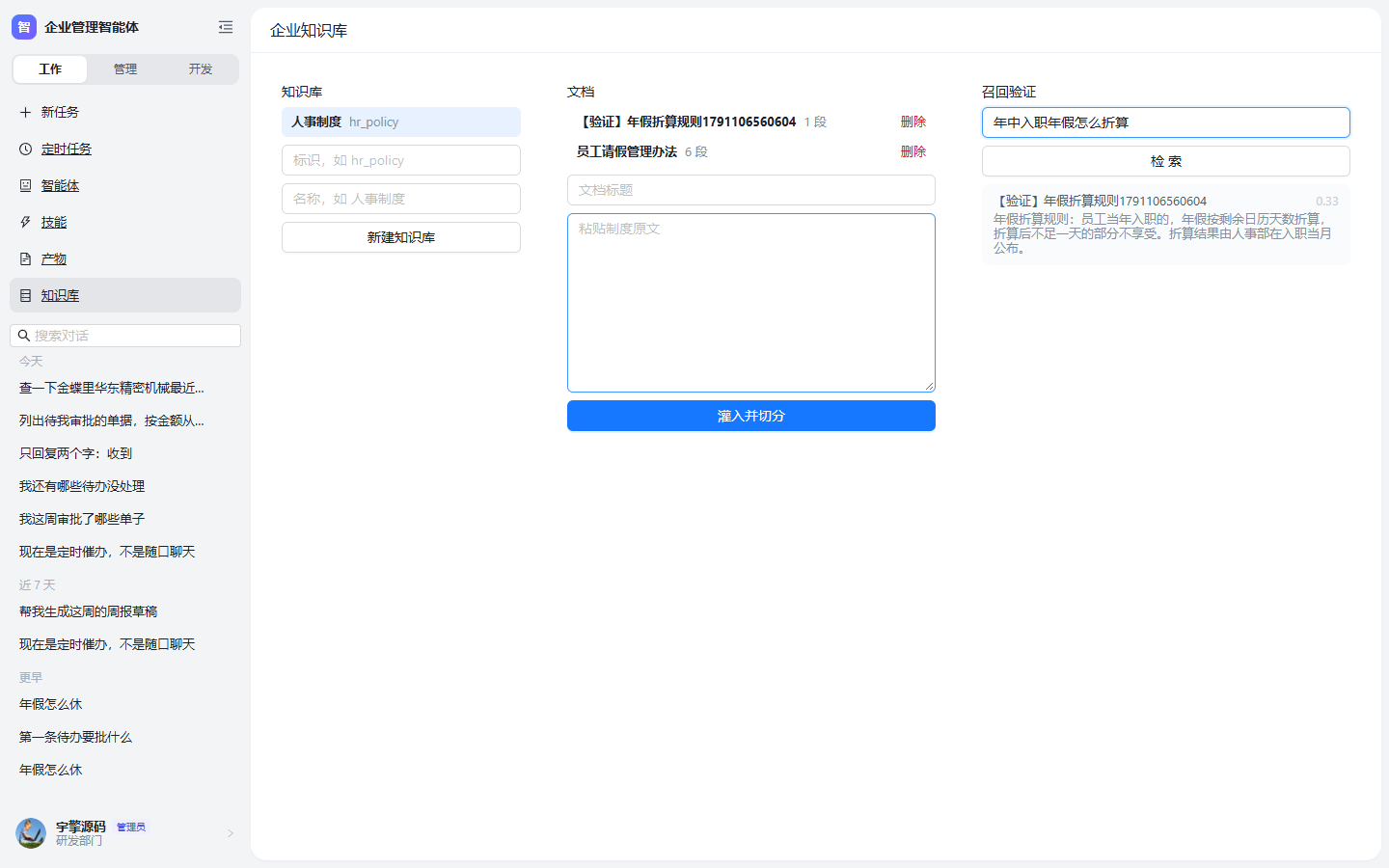The image size is (1389, 868).
Task: Delete the 【验证】年假折算规则 document
Action: (x=913, y=122)
